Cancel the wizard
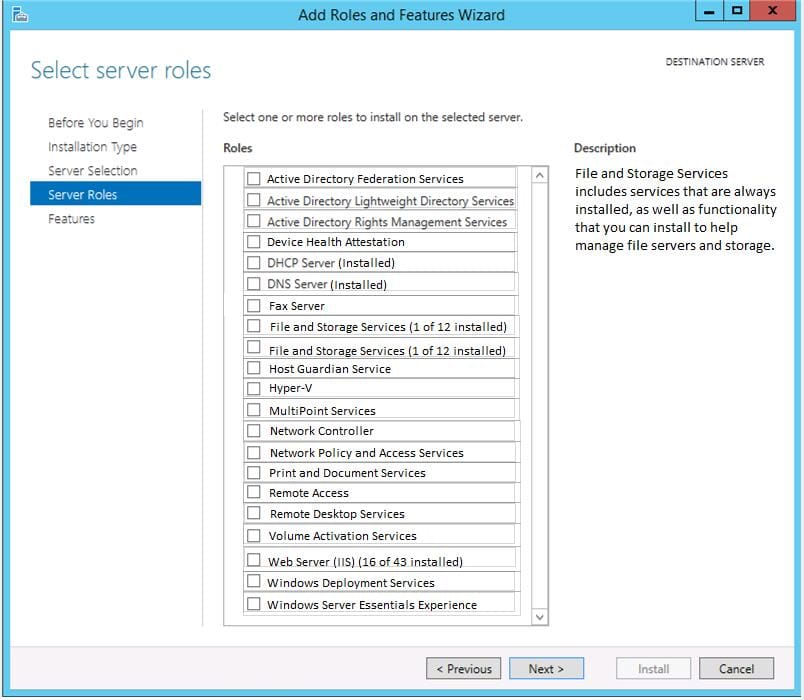Screen dimensions: 804x700 tap(736, 669)
